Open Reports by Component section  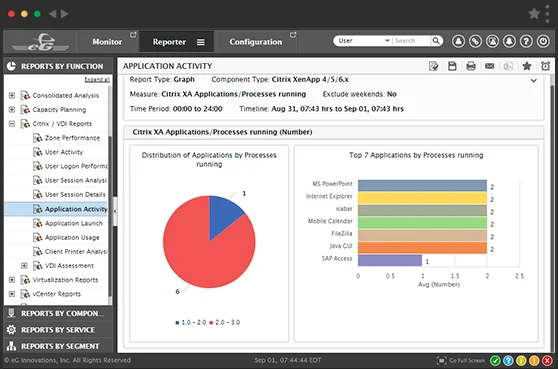(58, 313)
